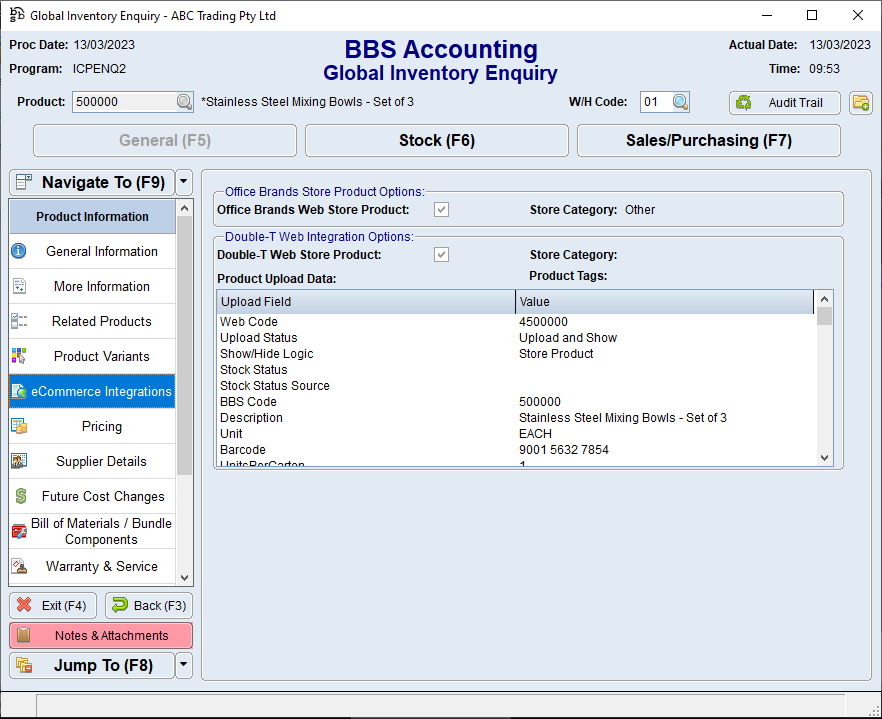Click the Supplier Details sidebar icon
Image resolution: width=882 pixels, height=719 pixels.
(19, 461)
